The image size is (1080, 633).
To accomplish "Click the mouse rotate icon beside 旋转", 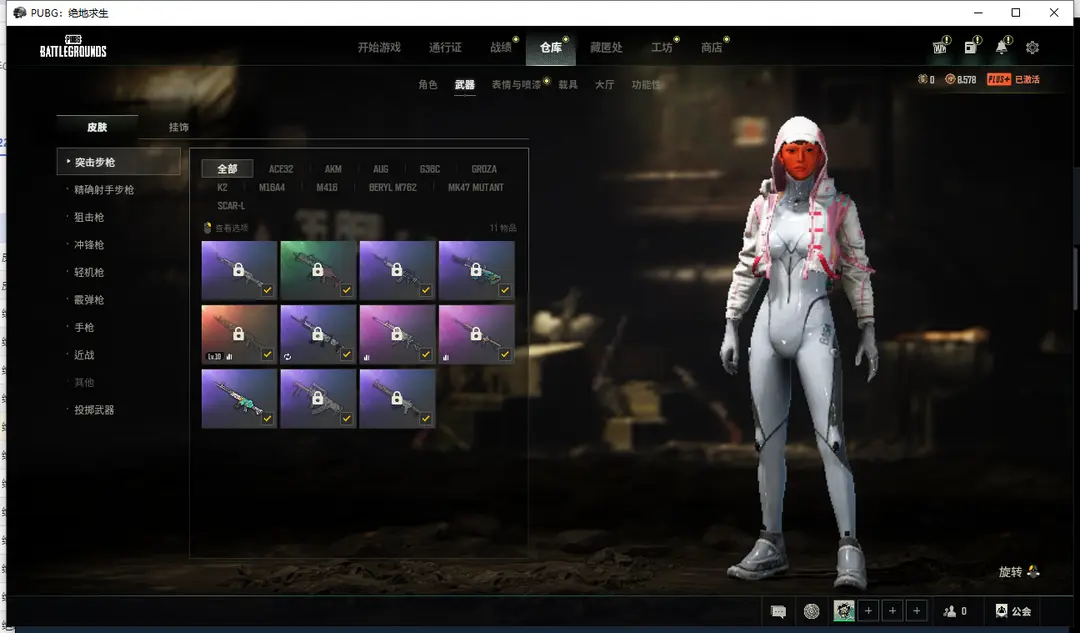I will coord(1033,572).
